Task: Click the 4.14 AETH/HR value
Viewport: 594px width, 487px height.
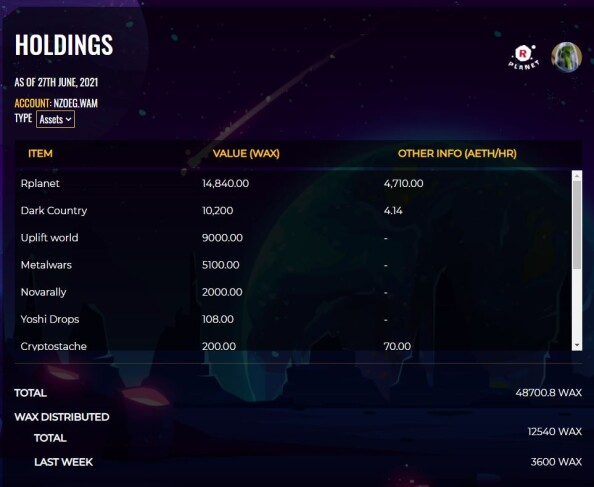Action: 393,211
